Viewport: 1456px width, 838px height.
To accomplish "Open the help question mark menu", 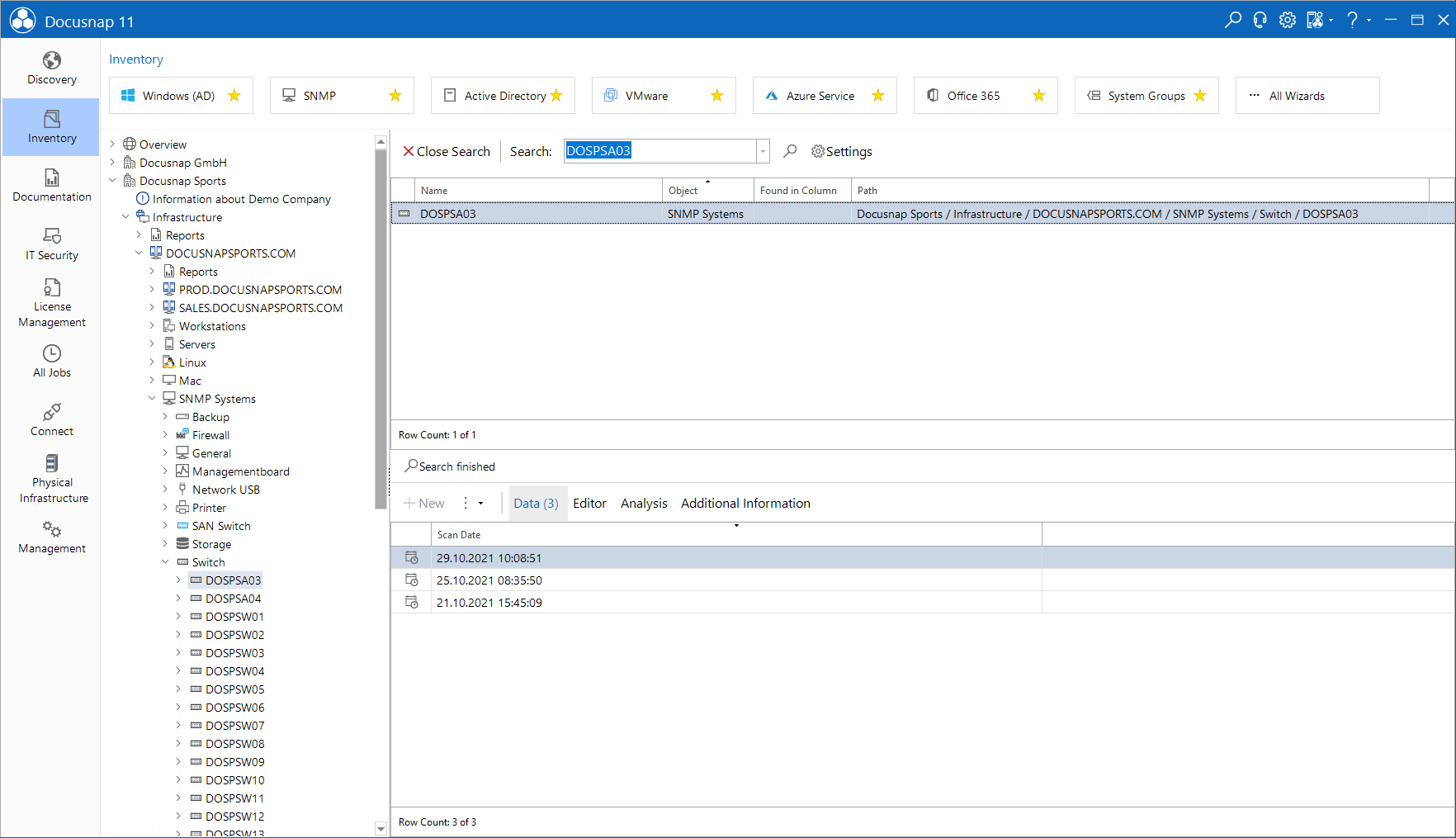I will [1352, 20].
